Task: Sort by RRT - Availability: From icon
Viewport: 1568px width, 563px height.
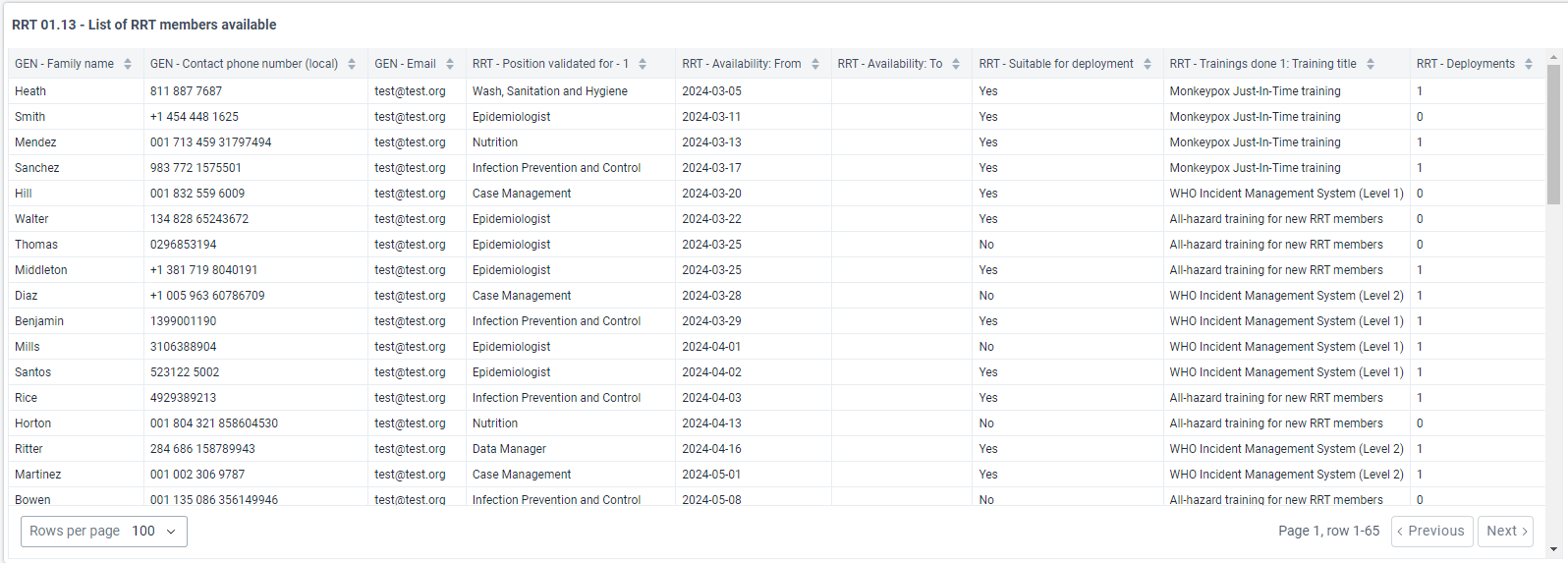Action: tap(815, 64)
